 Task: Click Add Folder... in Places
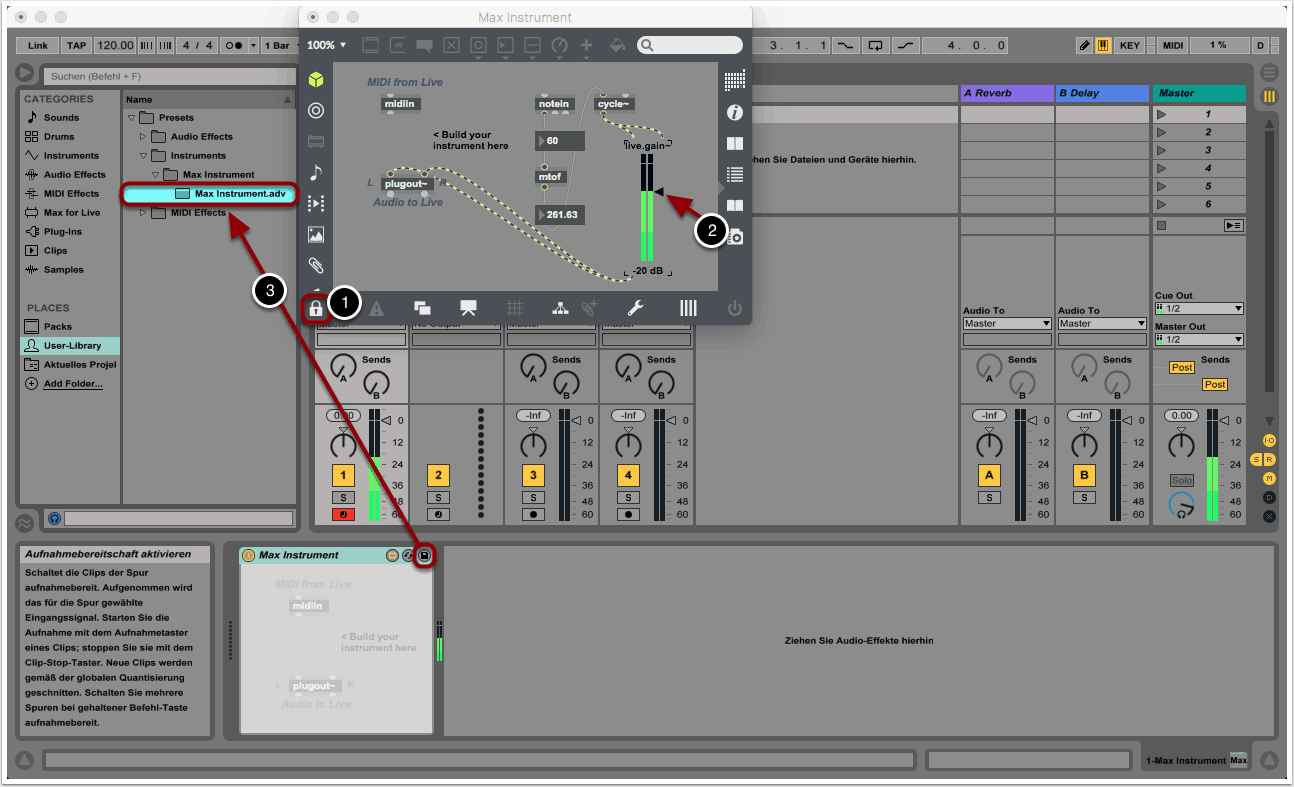pos(72,383)
